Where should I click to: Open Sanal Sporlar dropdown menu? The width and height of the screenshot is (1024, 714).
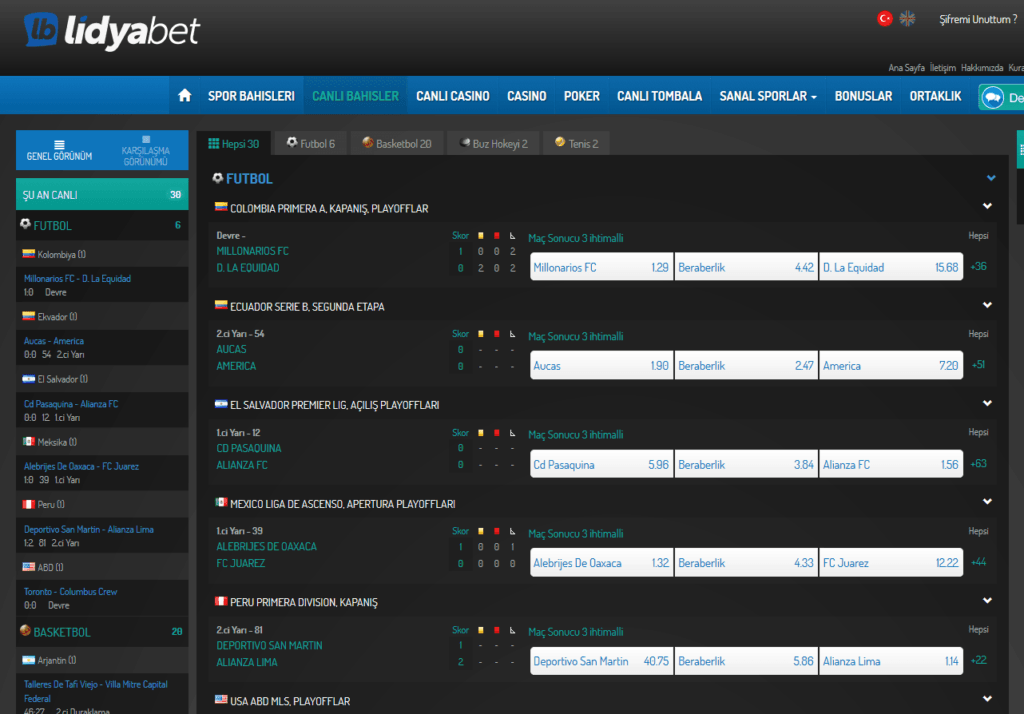[x=768, y=96]
